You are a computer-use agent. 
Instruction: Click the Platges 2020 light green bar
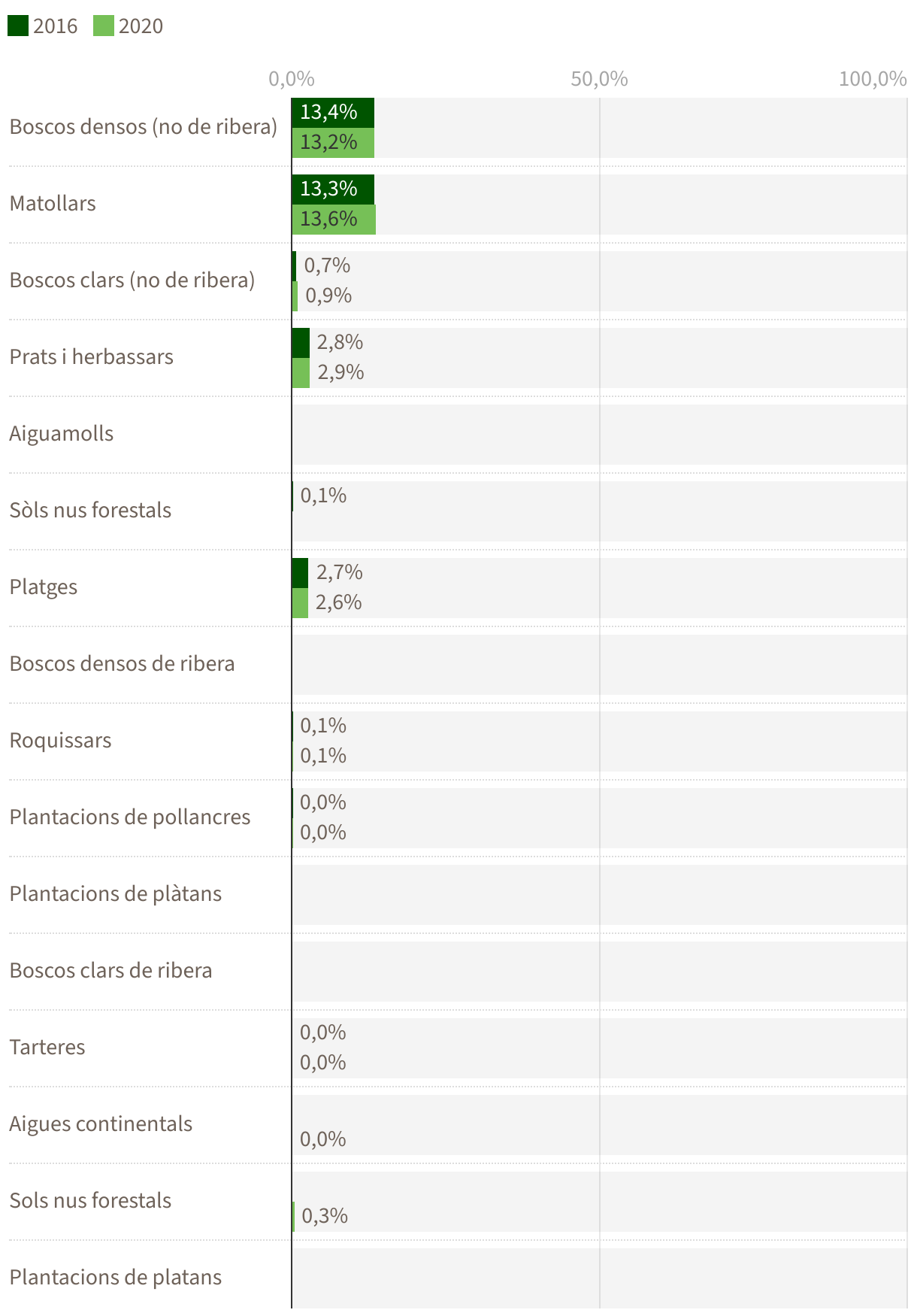(300, 603)
